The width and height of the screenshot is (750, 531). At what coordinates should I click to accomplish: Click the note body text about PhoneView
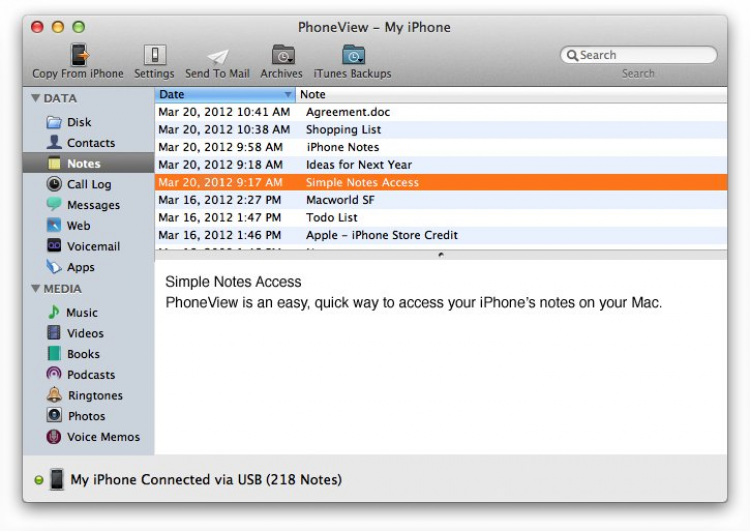414,303
